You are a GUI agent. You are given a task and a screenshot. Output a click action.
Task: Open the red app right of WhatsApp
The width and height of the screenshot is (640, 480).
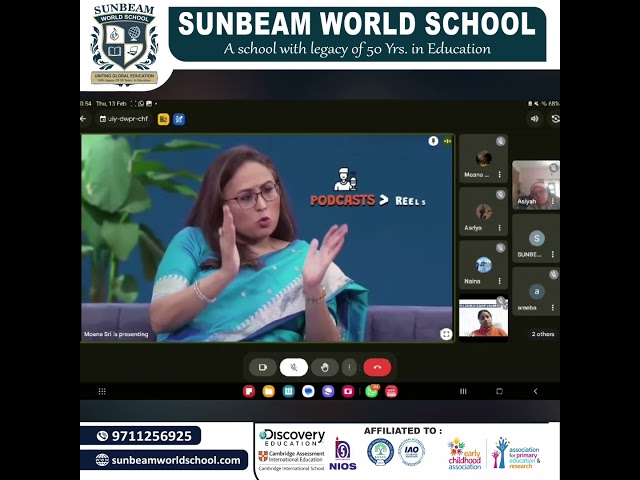(x=391, y=391)
